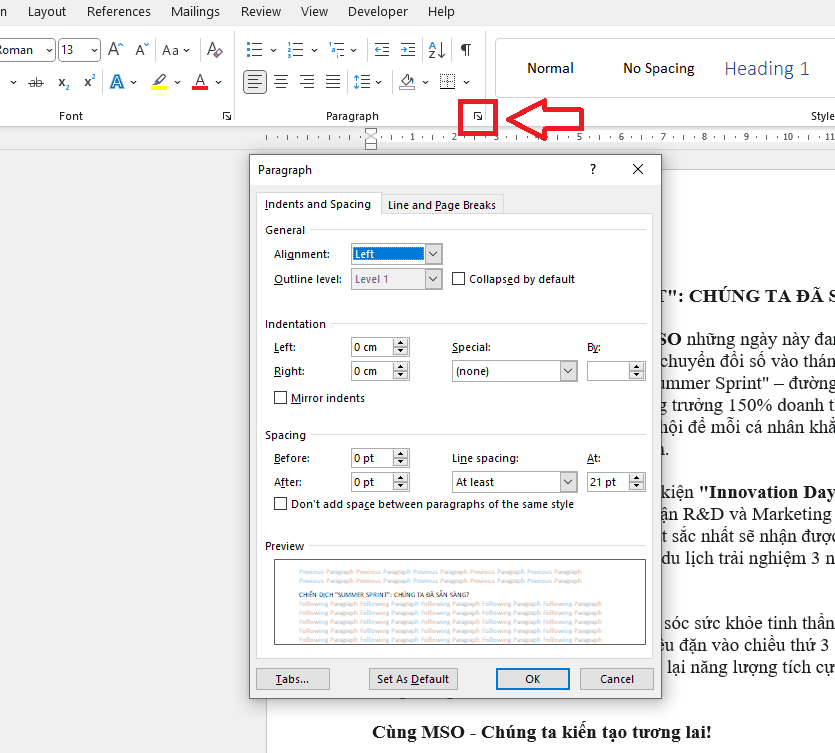
Task: Enable Mirror indents checkbox
Action: tap(281, 398)
